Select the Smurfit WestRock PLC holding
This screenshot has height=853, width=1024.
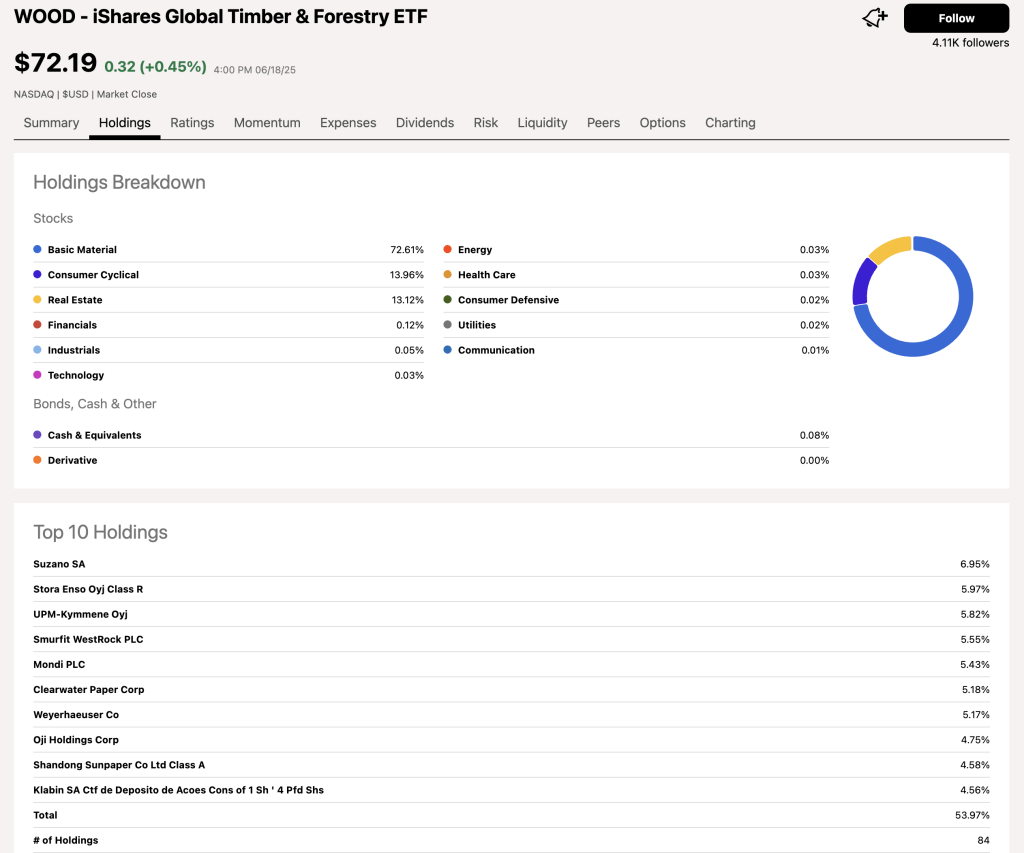(88, 640)
